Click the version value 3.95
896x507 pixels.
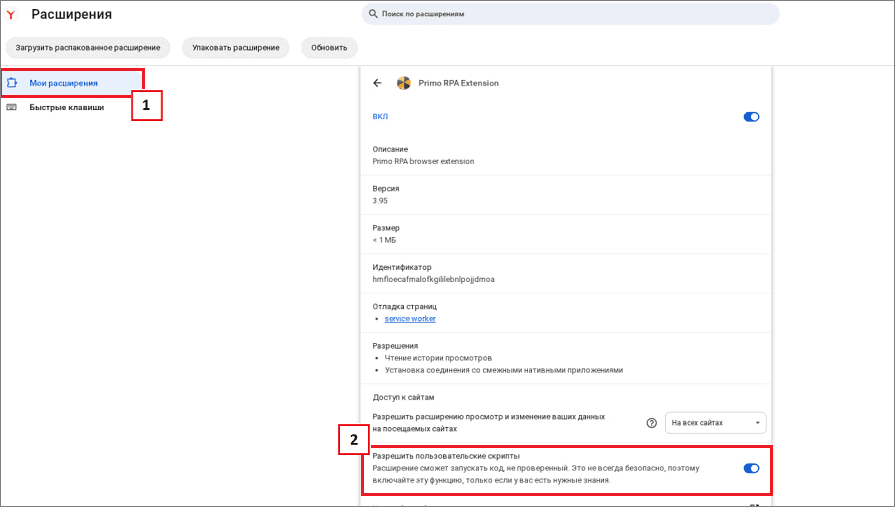pos(380,201)
